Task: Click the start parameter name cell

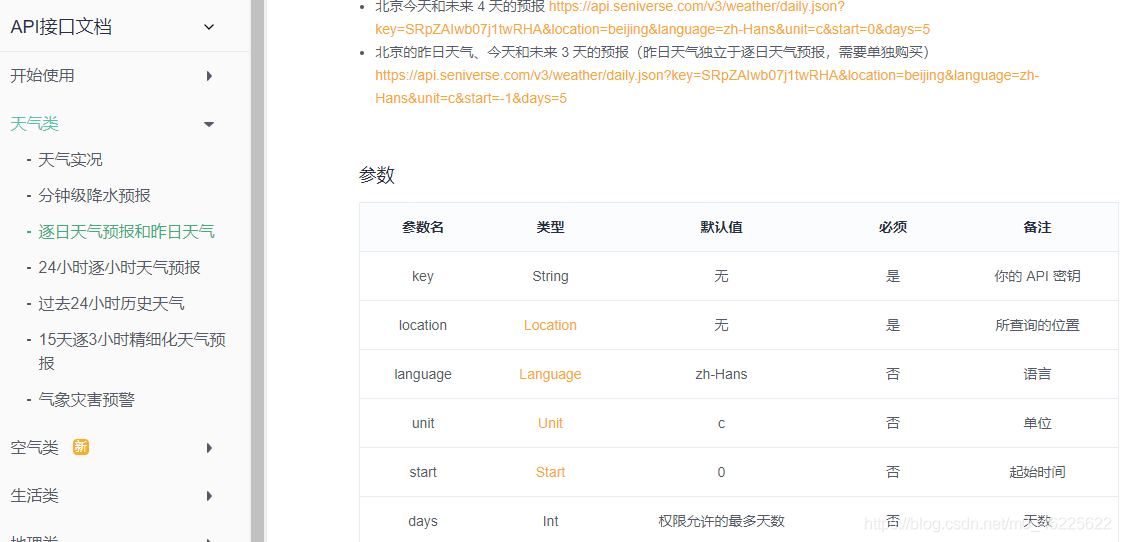Action: (423, 472)
